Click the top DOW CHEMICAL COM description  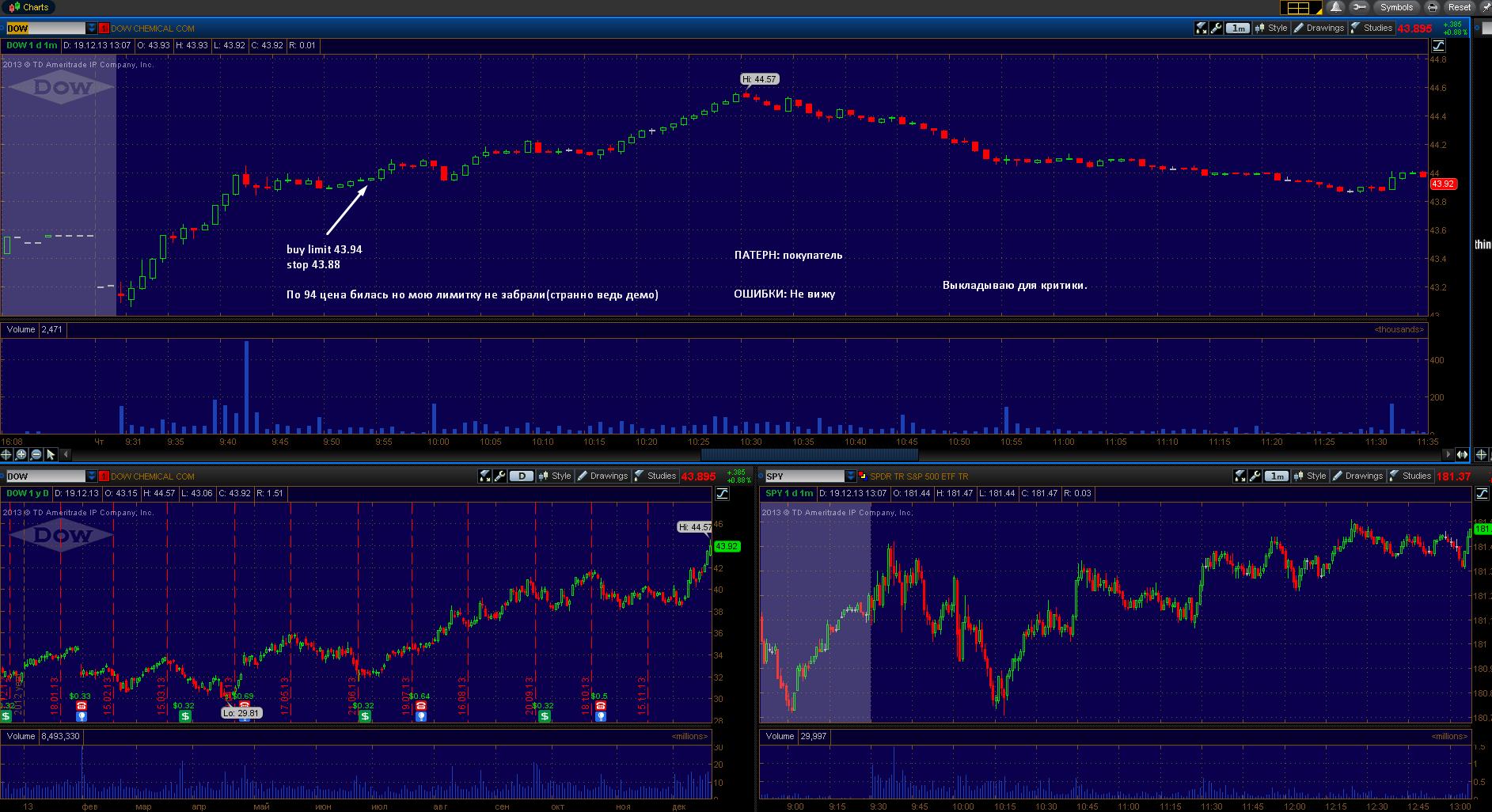(153, 28)
